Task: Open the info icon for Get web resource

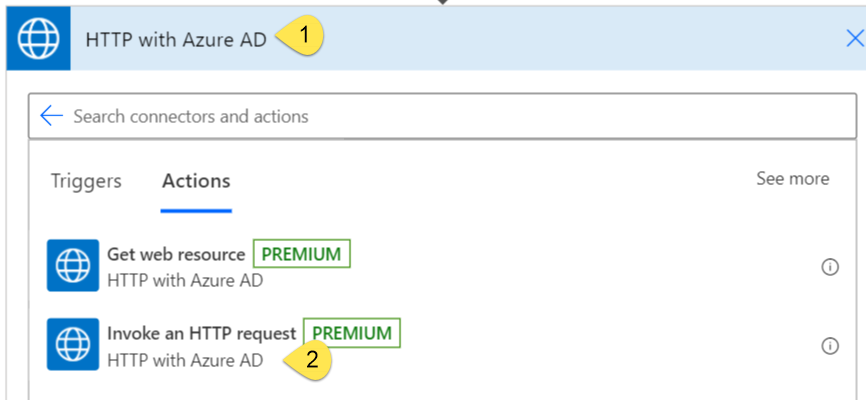Action: pyautogui.click(x=829, y=266)
